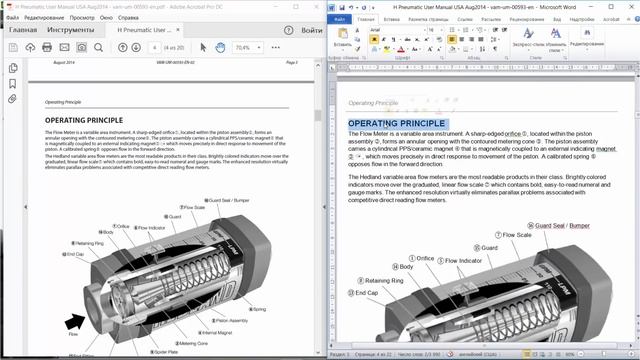Open the zoom percentage dropdown in Acrobat
The width and height of the screenshot is (640, 360).
[x=258, y=48]
